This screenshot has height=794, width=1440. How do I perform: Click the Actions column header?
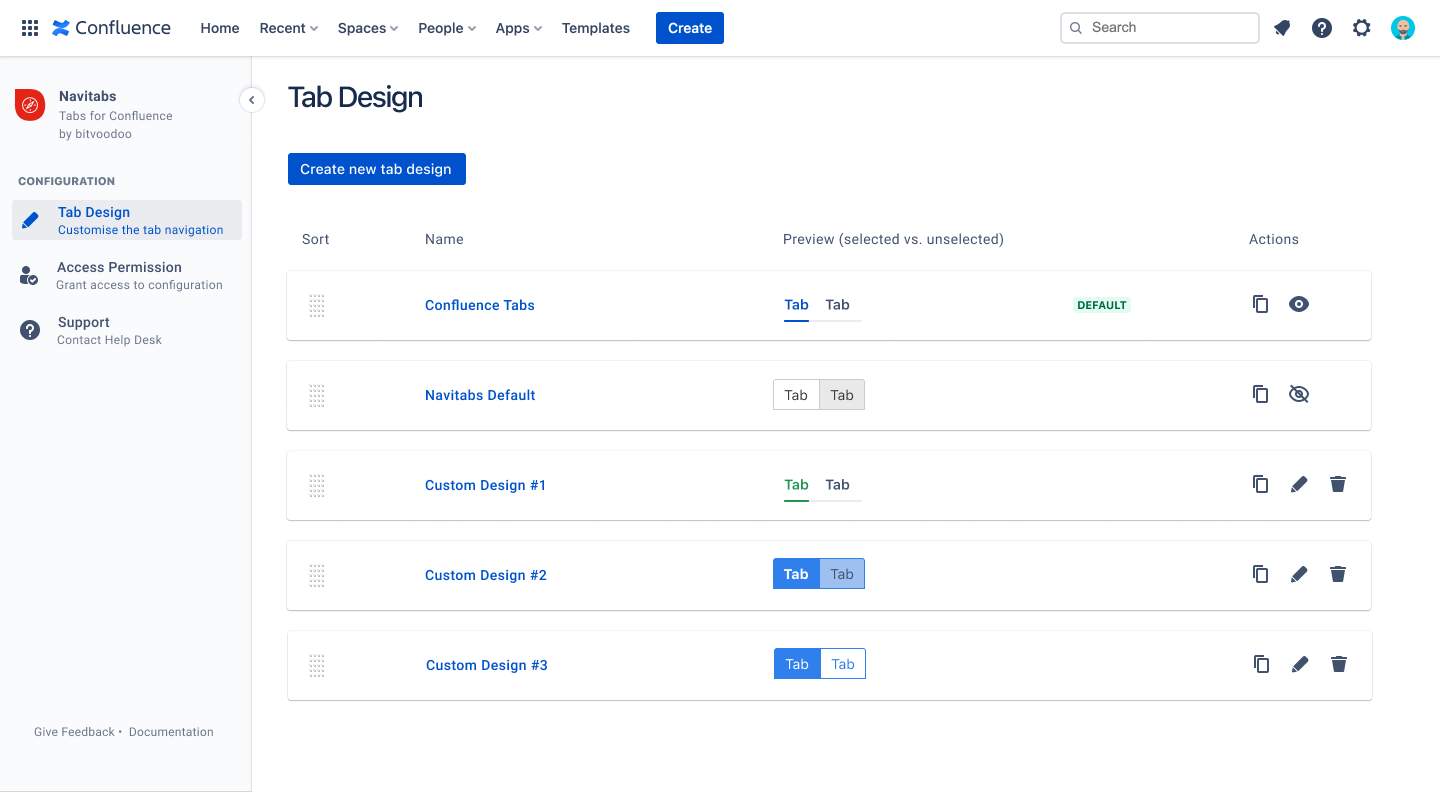1274,239
